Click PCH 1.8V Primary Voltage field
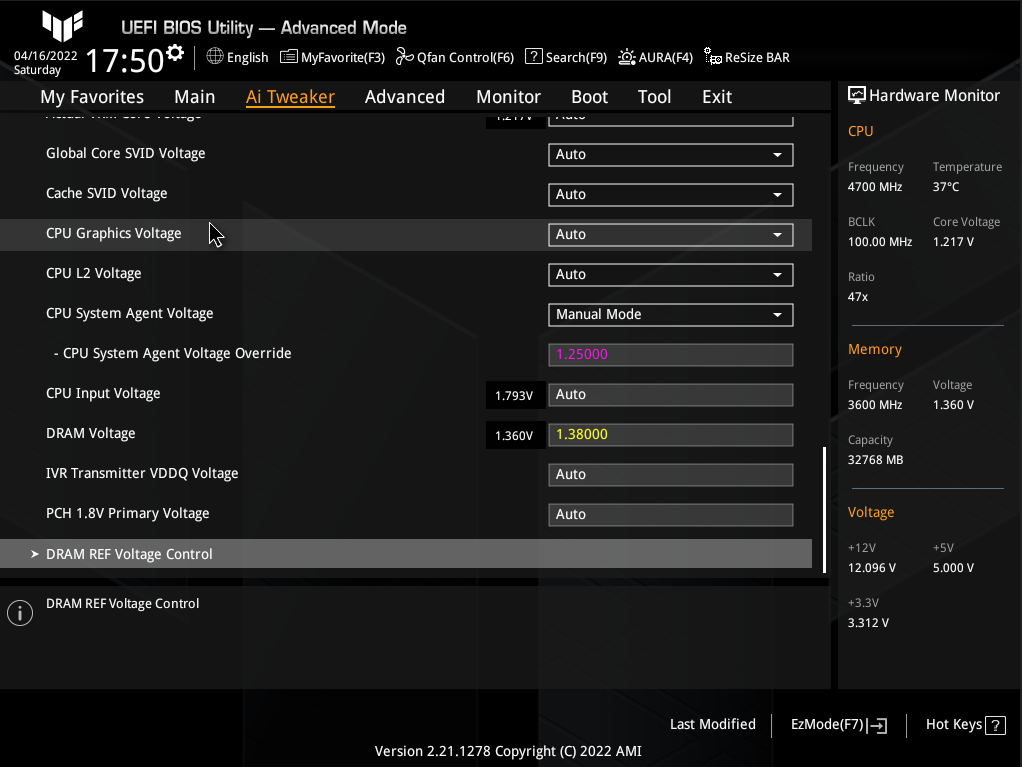 pos(671,514)
